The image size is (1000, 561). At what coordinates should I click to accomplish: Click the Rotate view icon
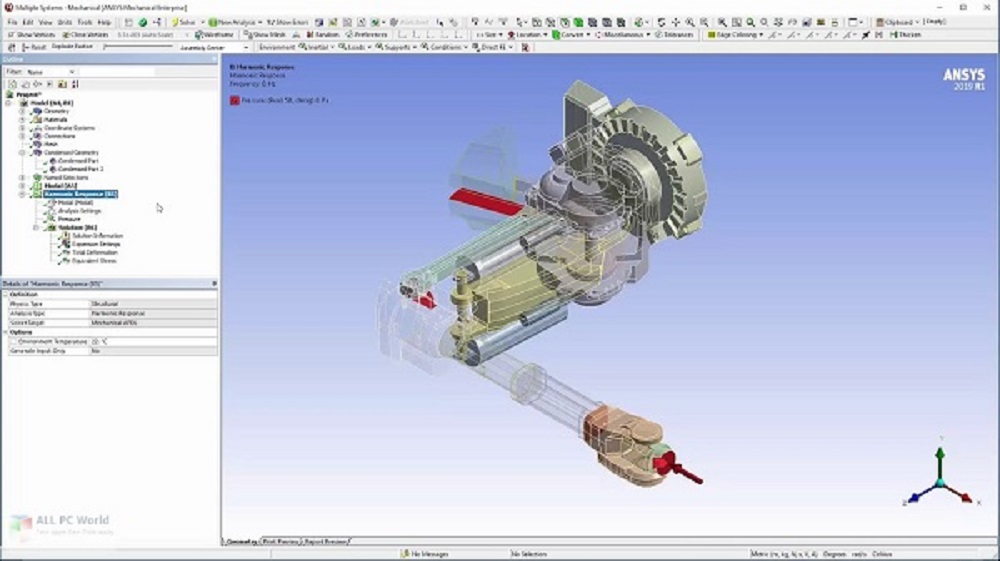click(x=661, y=22)
